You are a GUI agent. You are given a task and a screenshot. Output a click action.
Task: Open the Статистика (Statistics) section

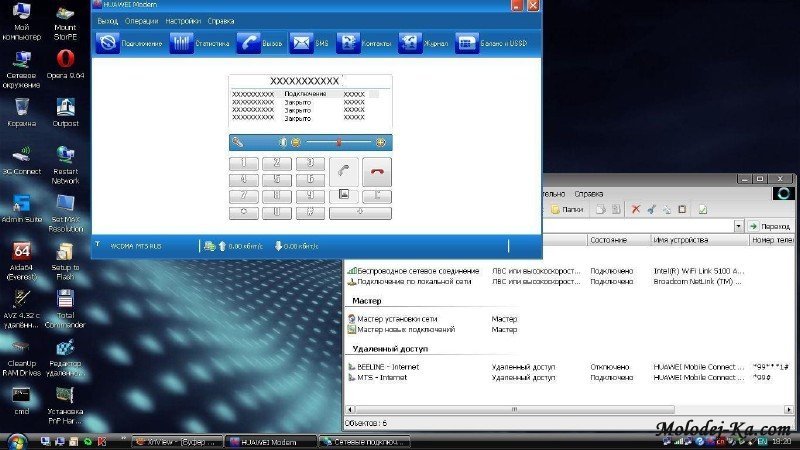(x=181, y=43)
